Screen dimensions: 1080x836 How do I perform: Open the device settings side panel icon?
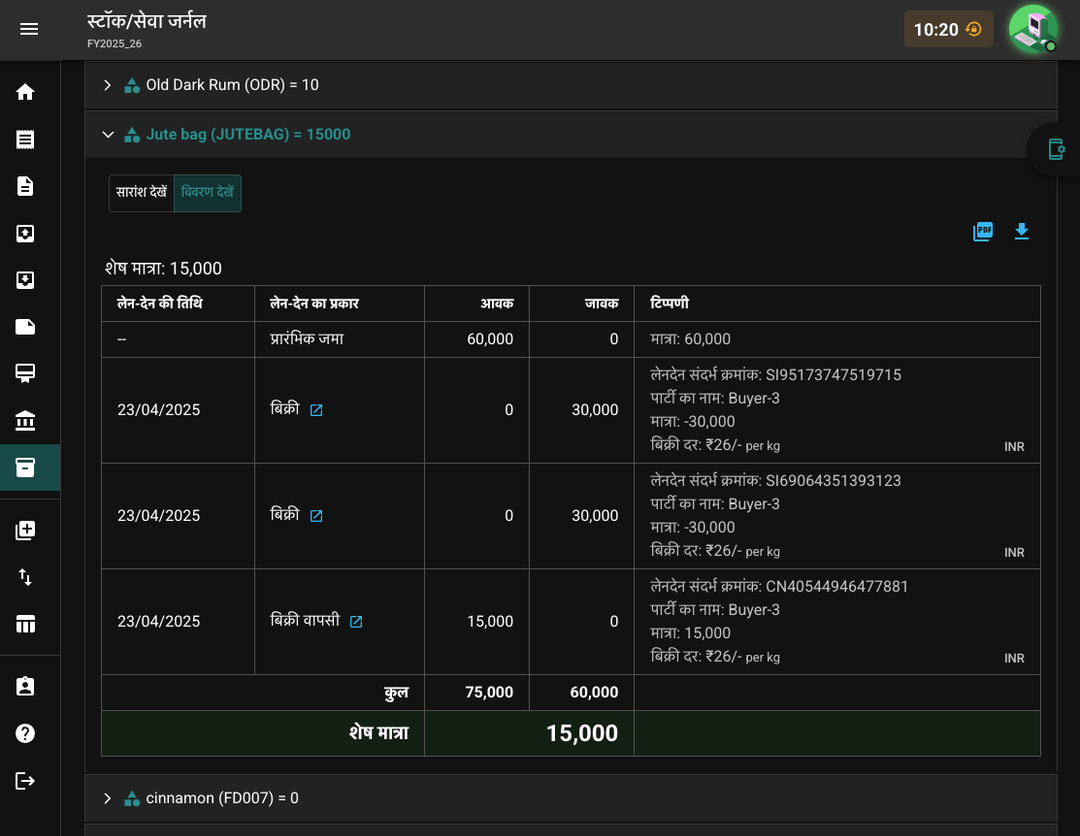(1056, 149)
